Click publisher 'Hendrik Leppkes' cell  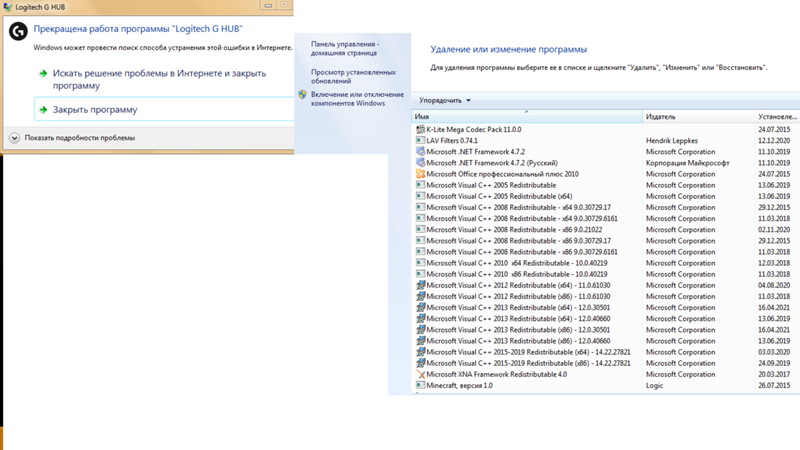(671, 141)
